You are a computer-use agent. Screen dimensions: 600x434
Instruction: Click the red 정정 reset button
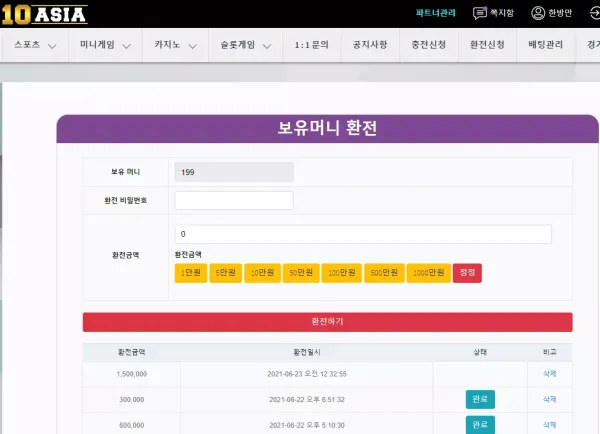coord(467,273)
